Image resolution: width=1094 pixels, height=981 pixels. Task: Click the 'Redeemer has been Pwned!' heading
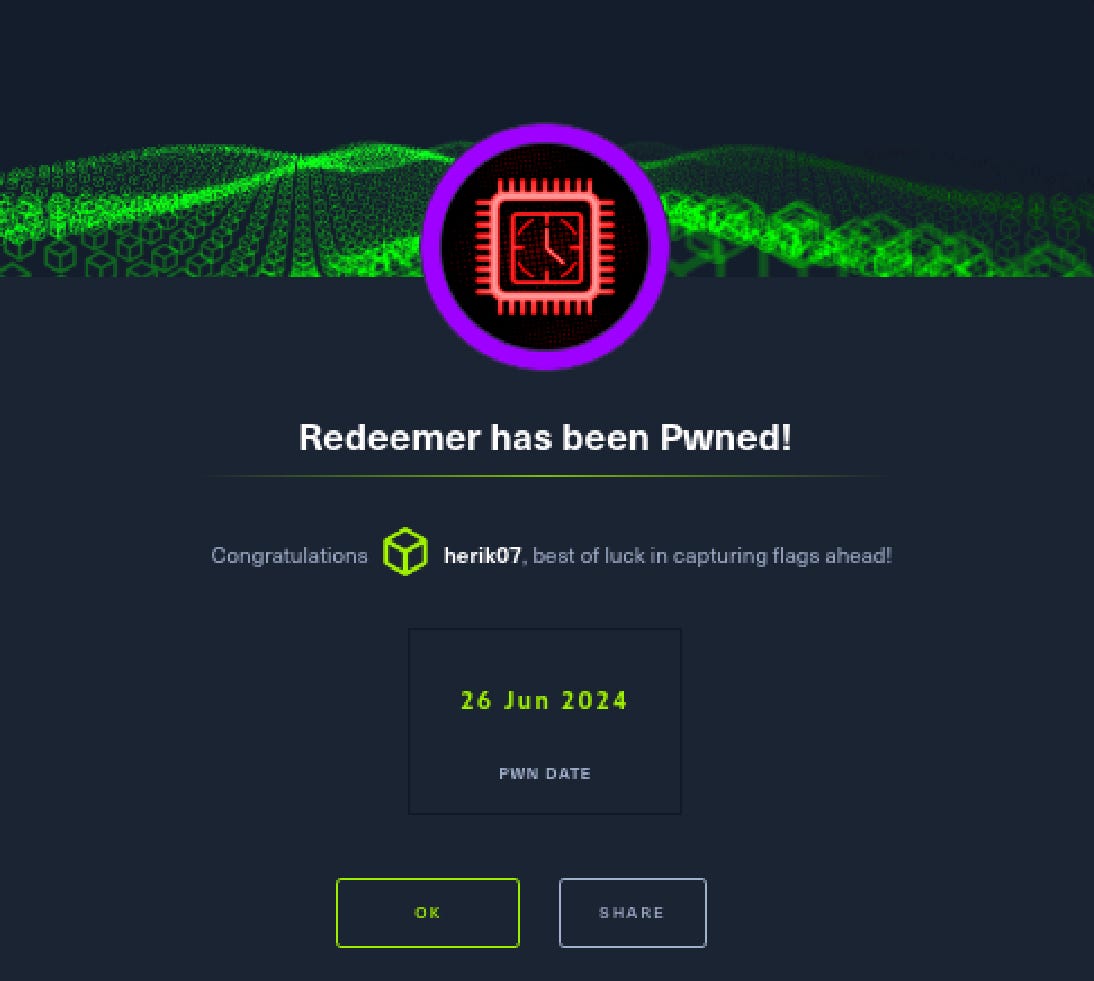[x=545, y=437]
